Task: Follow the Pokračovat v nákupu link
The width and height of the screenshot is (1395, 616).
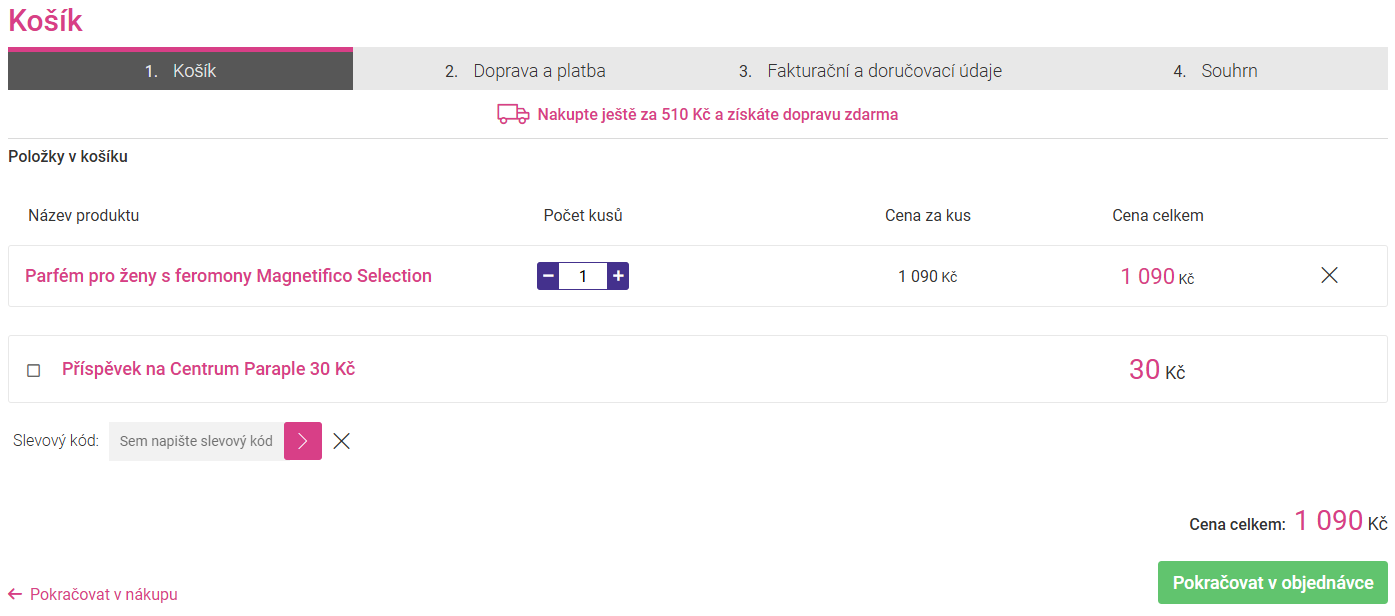Action: click(x=104, y=594)
